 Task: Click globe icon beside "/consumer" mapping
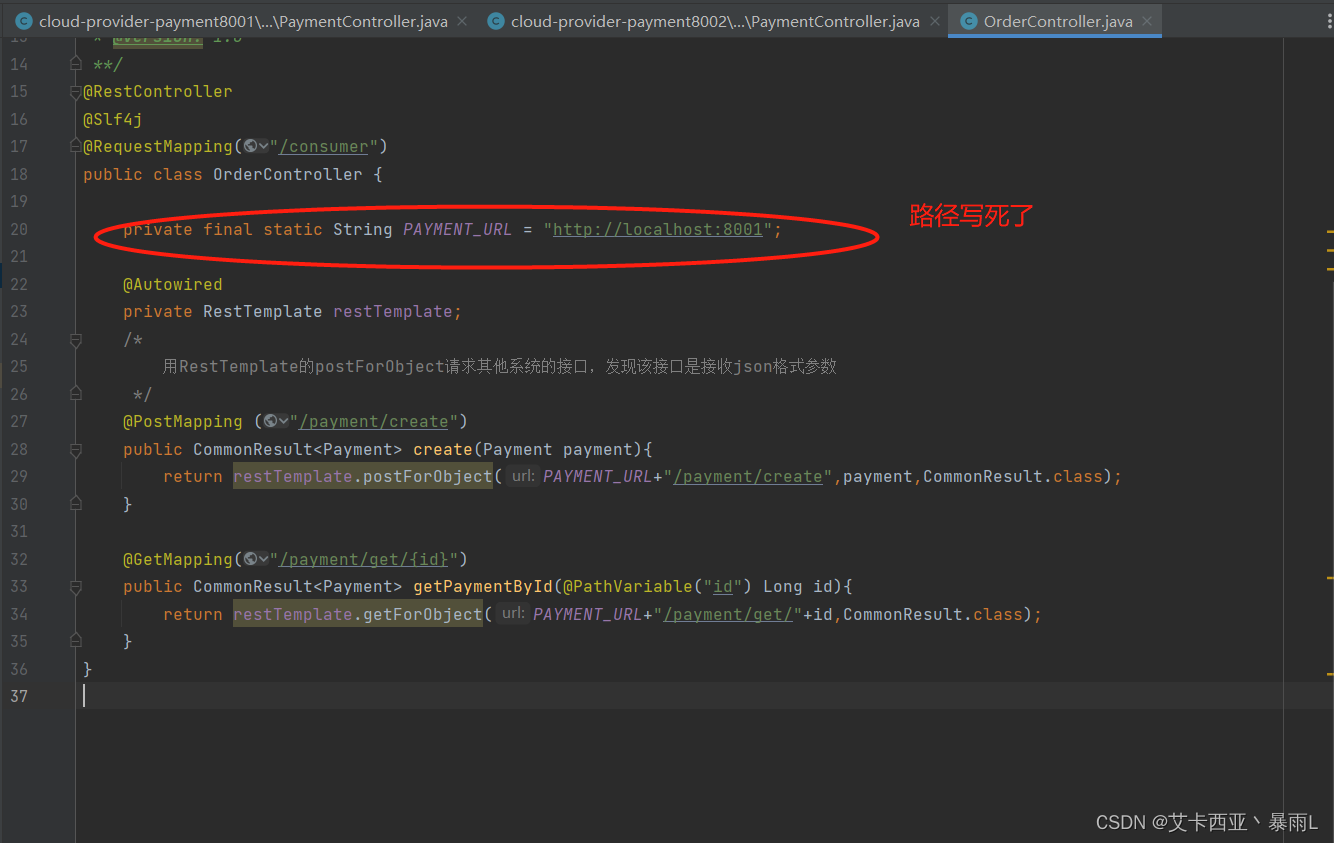[250, 146]
